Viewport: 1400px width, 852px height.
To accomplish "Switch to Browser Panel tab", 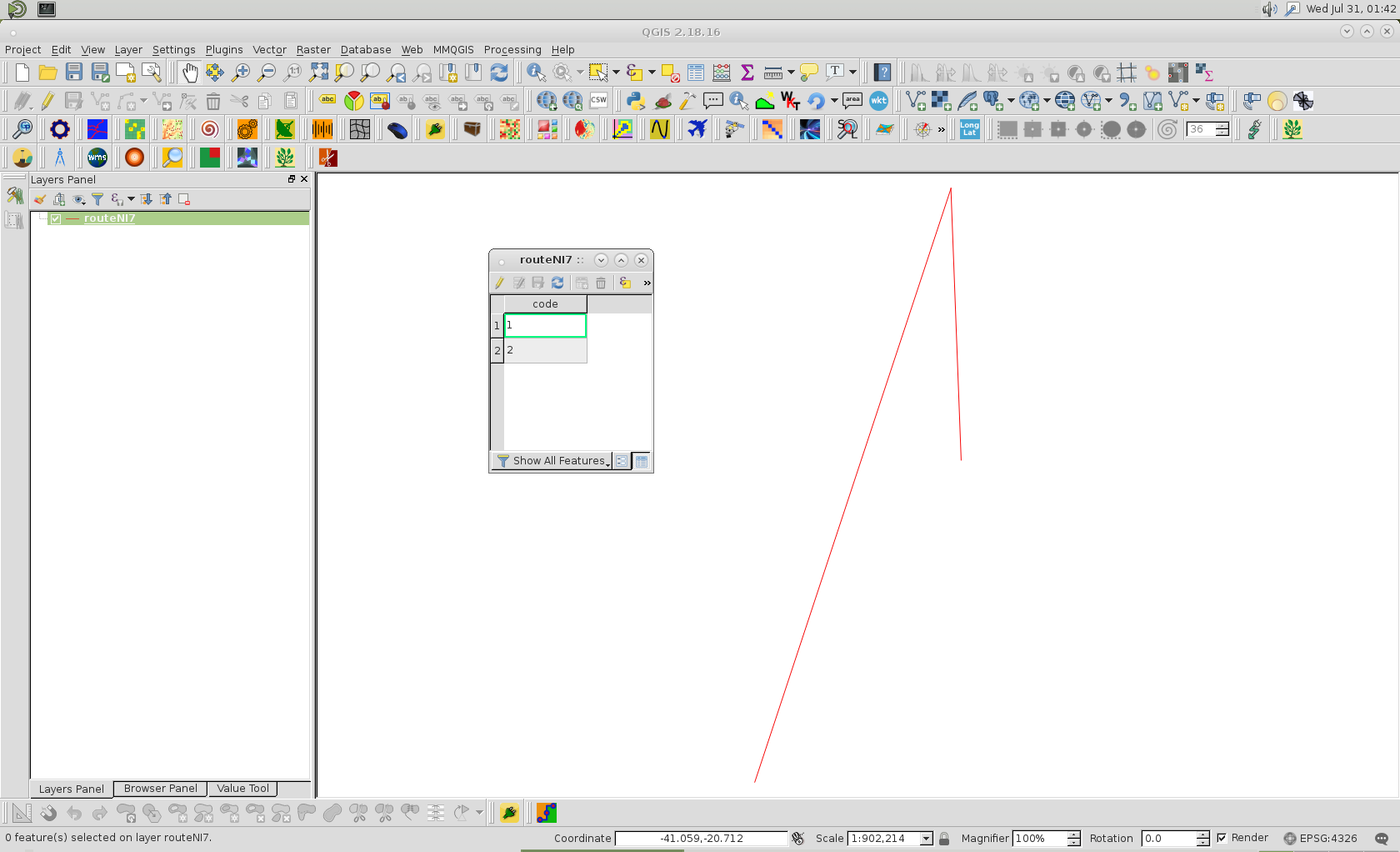I will click(161, 789).
